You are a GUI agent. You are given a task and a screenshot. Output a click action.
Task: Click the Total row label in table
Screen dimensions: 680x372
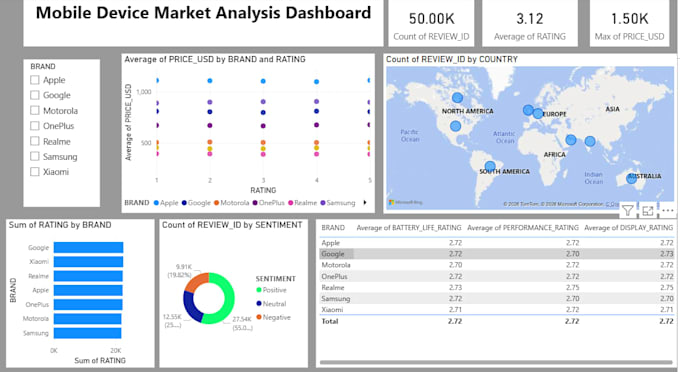point(330,321)
